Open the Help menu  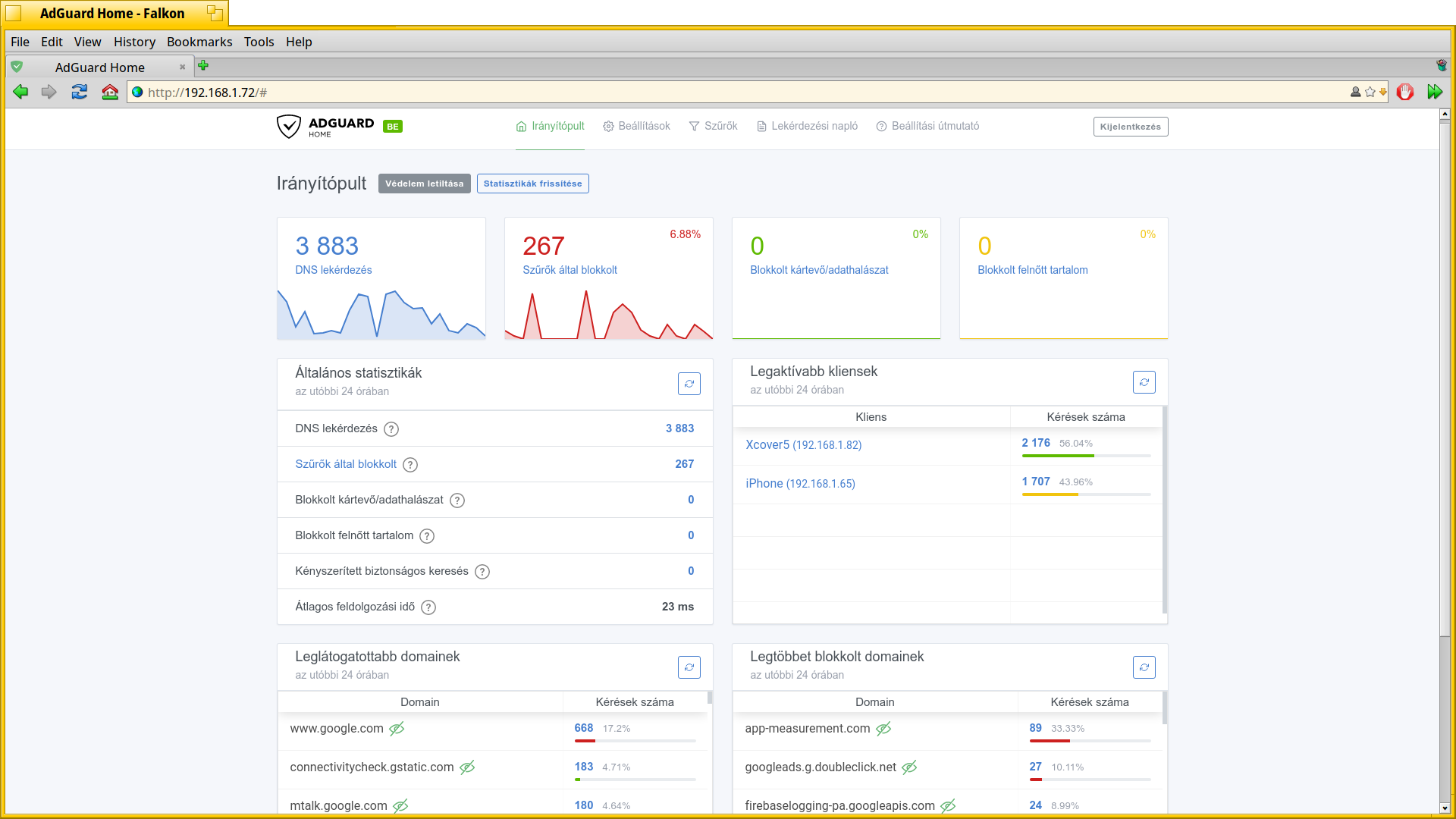pos(299,42)
